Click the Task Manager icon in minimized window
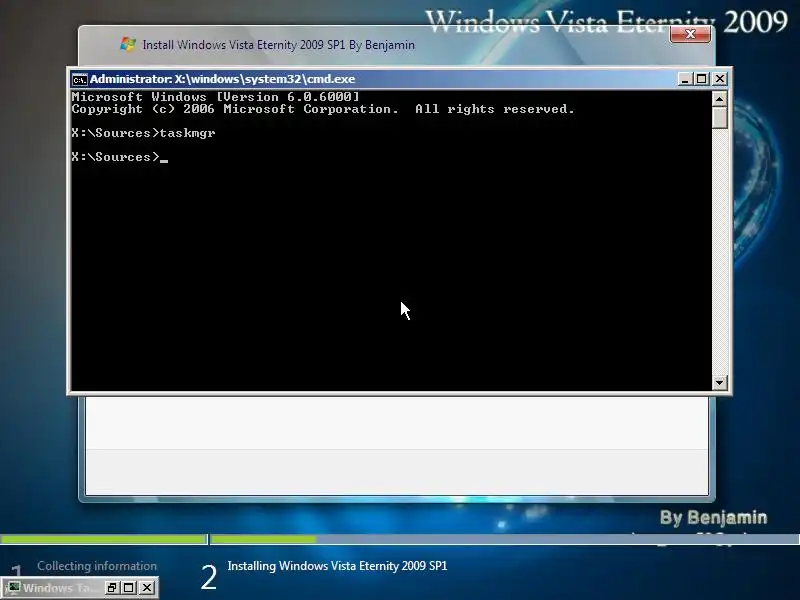The image size is (800, 600). (x=14, y=588)
